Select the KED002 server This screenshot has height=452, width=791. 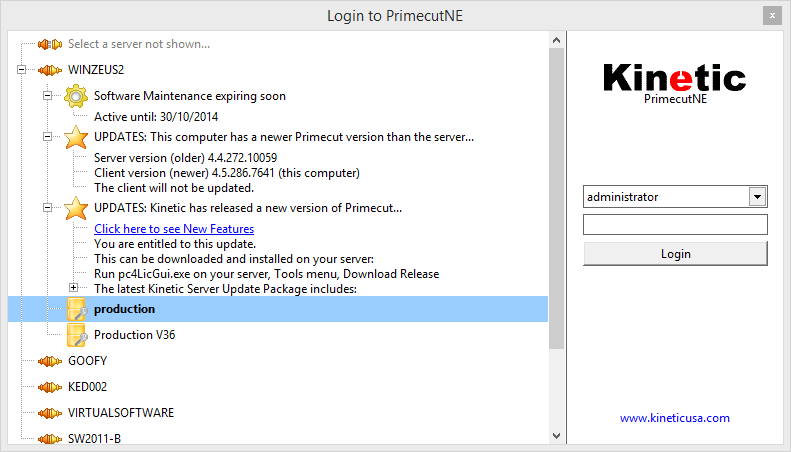pyautogui.click(x=87, y=387)
